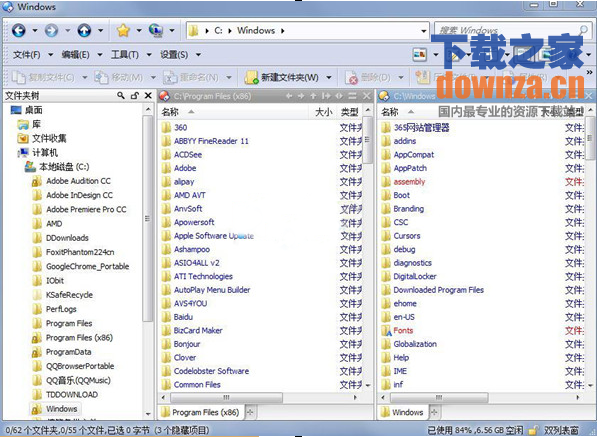Viewport: 597px width, 437px height.
Task: Click the Program Files pane title icon
Action: [164, 96]
